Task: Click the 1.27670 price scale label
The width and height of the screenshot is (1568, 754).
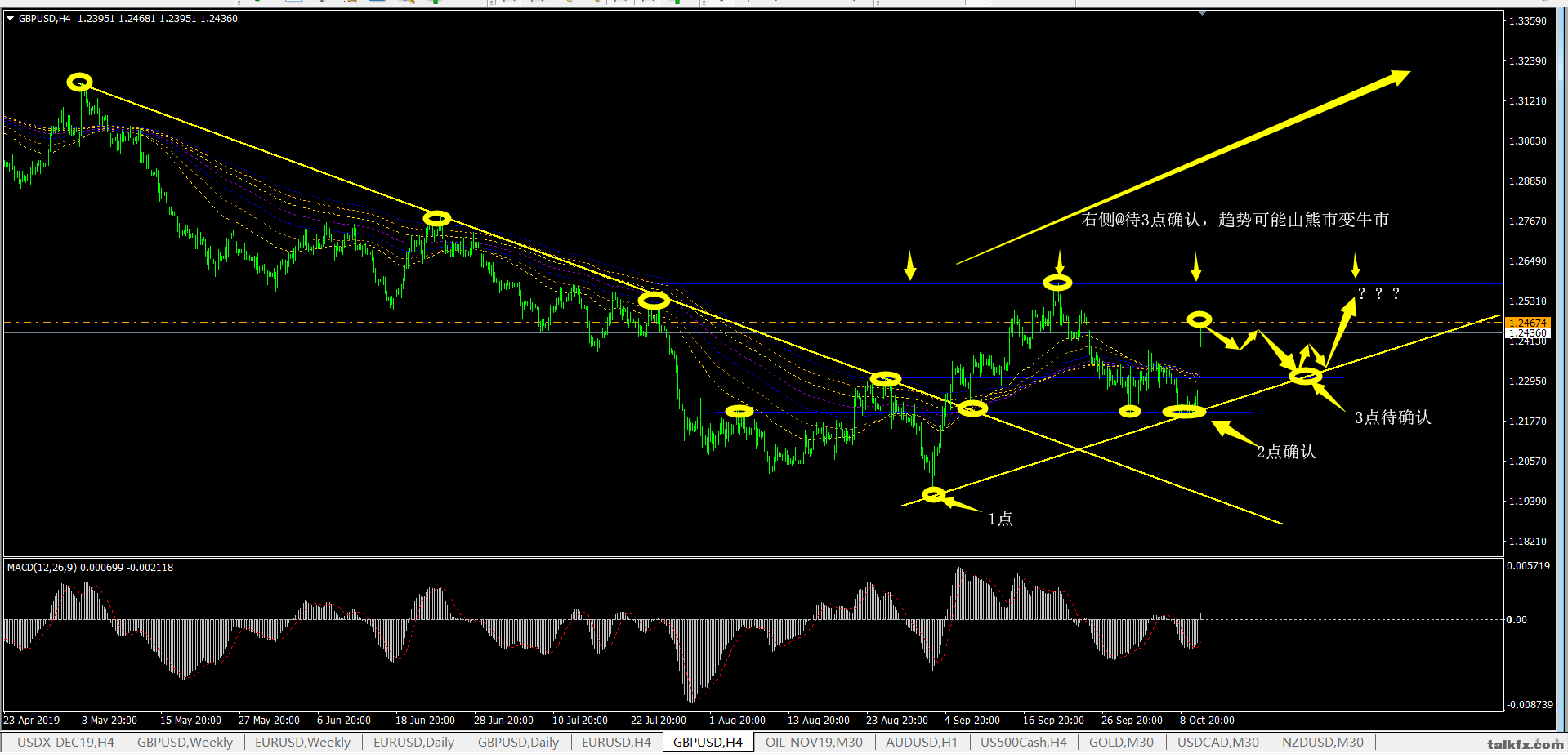Action: pos(1527,221)
